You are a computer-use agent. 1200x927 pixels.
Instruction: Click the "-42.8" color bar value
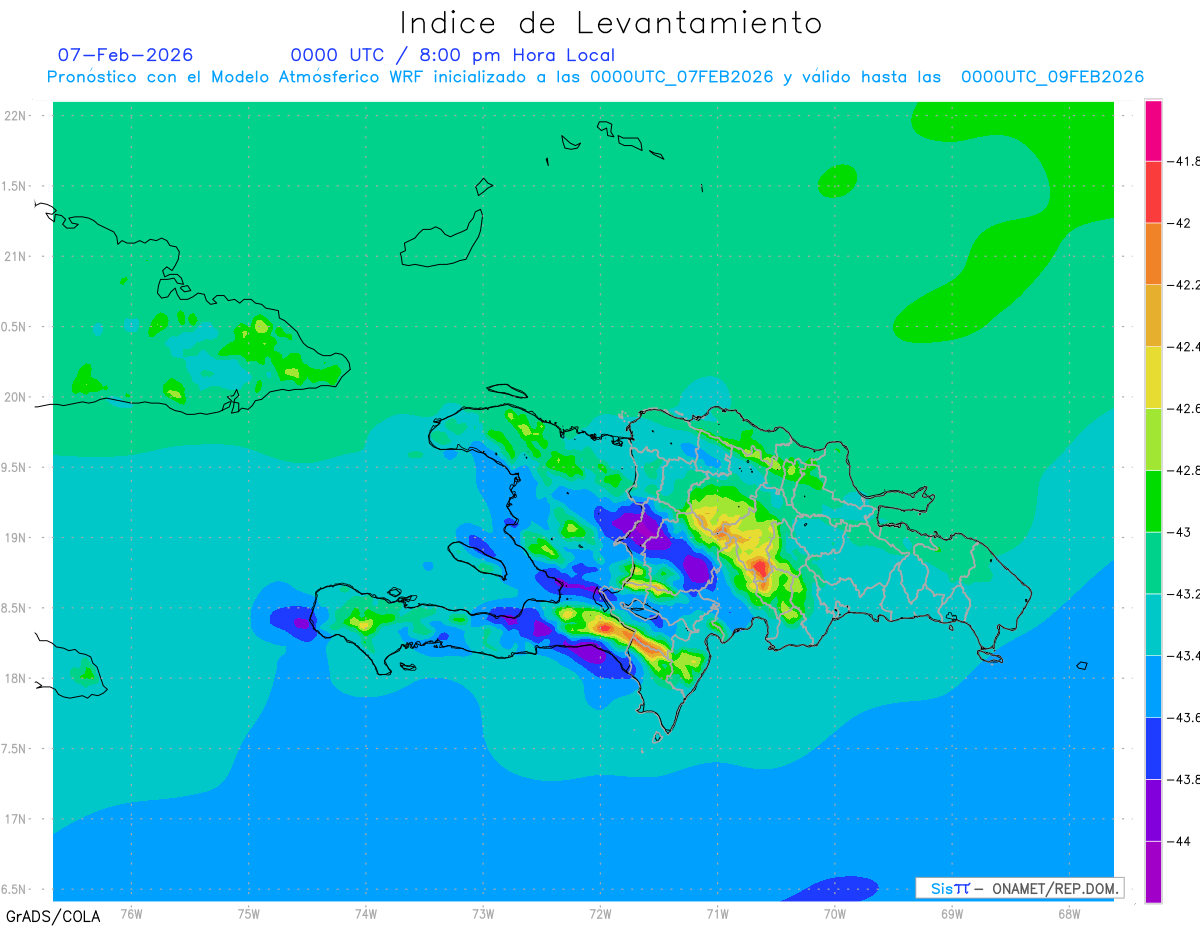pyautogui.click(x=1185, y=471)
